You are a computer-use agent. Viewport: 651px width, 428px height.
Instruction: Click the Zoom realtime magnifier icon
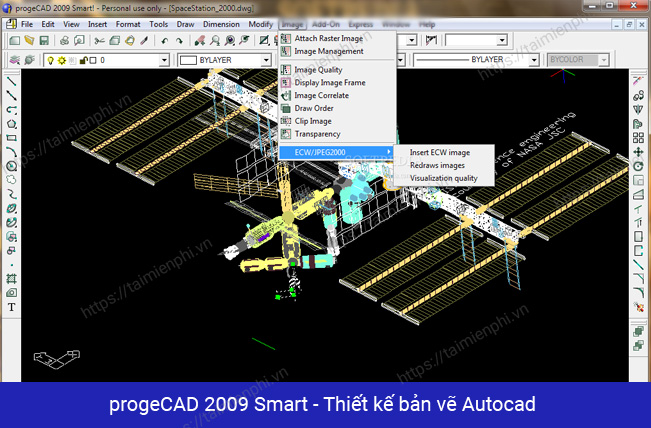[215, 40]
